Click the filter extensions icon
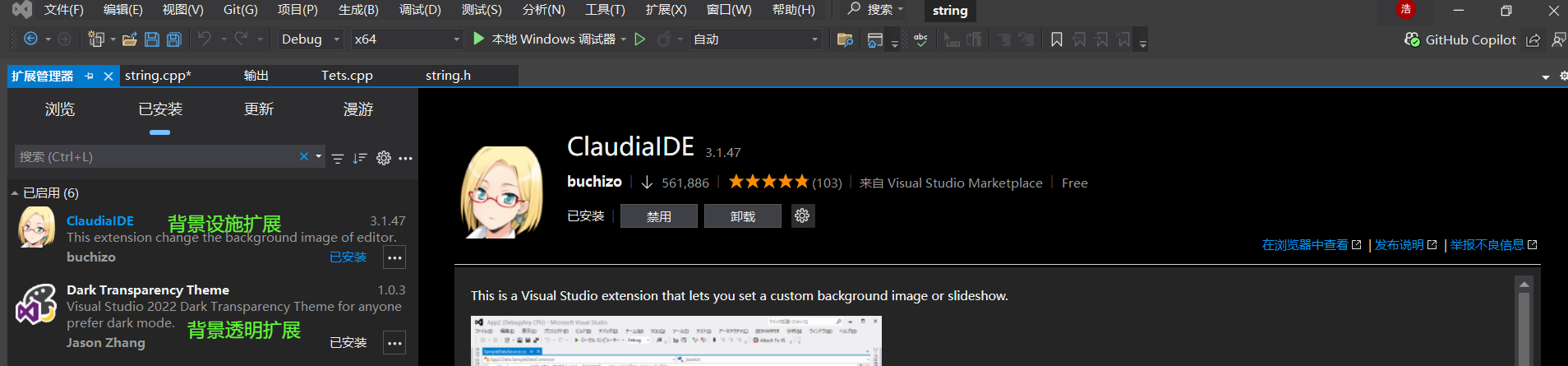This screenshot has width=1568, height=366. [338, 158]
